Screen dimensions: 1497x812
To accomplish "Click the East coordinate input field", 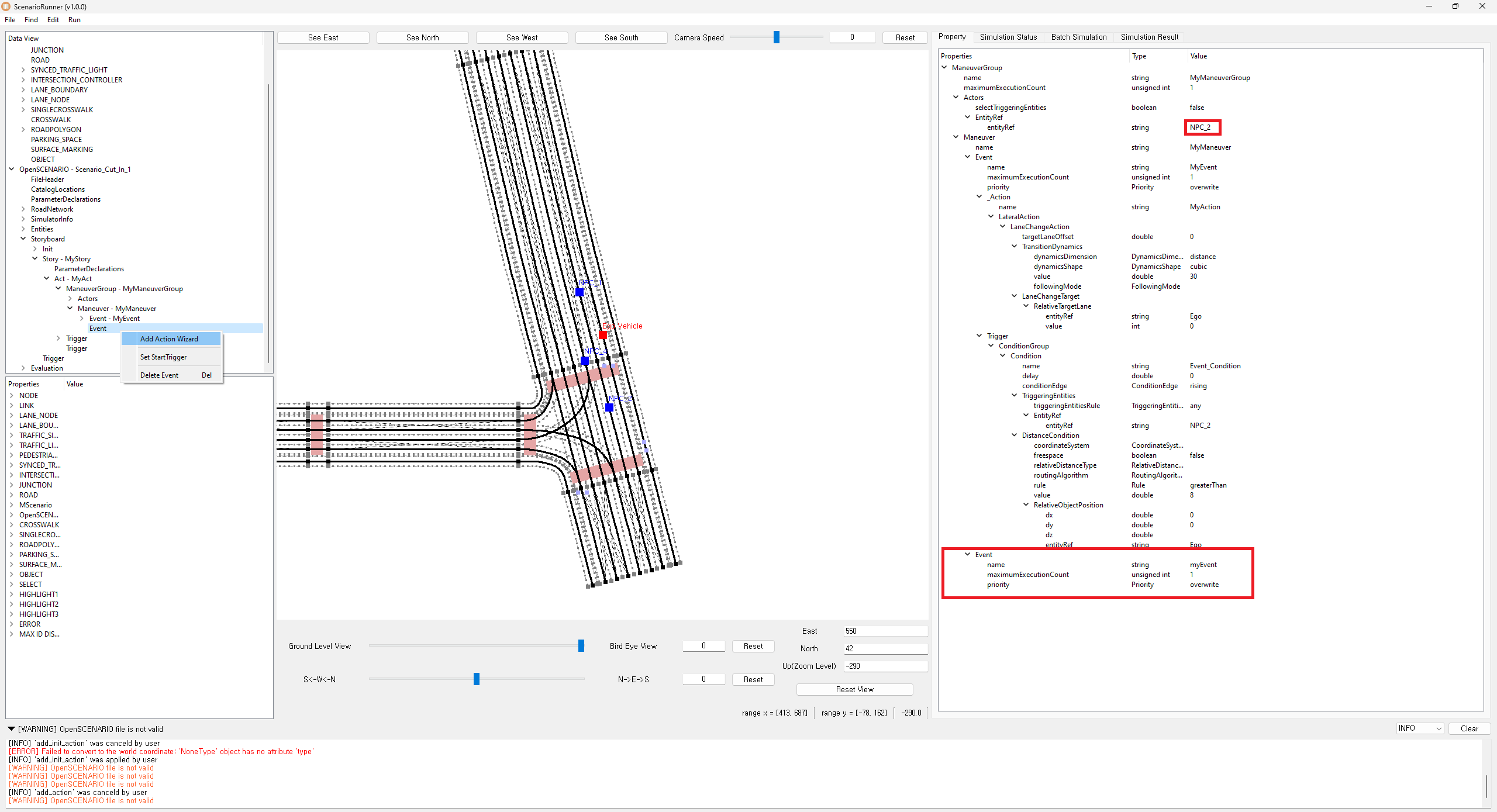I will click(x=885, y=631).
